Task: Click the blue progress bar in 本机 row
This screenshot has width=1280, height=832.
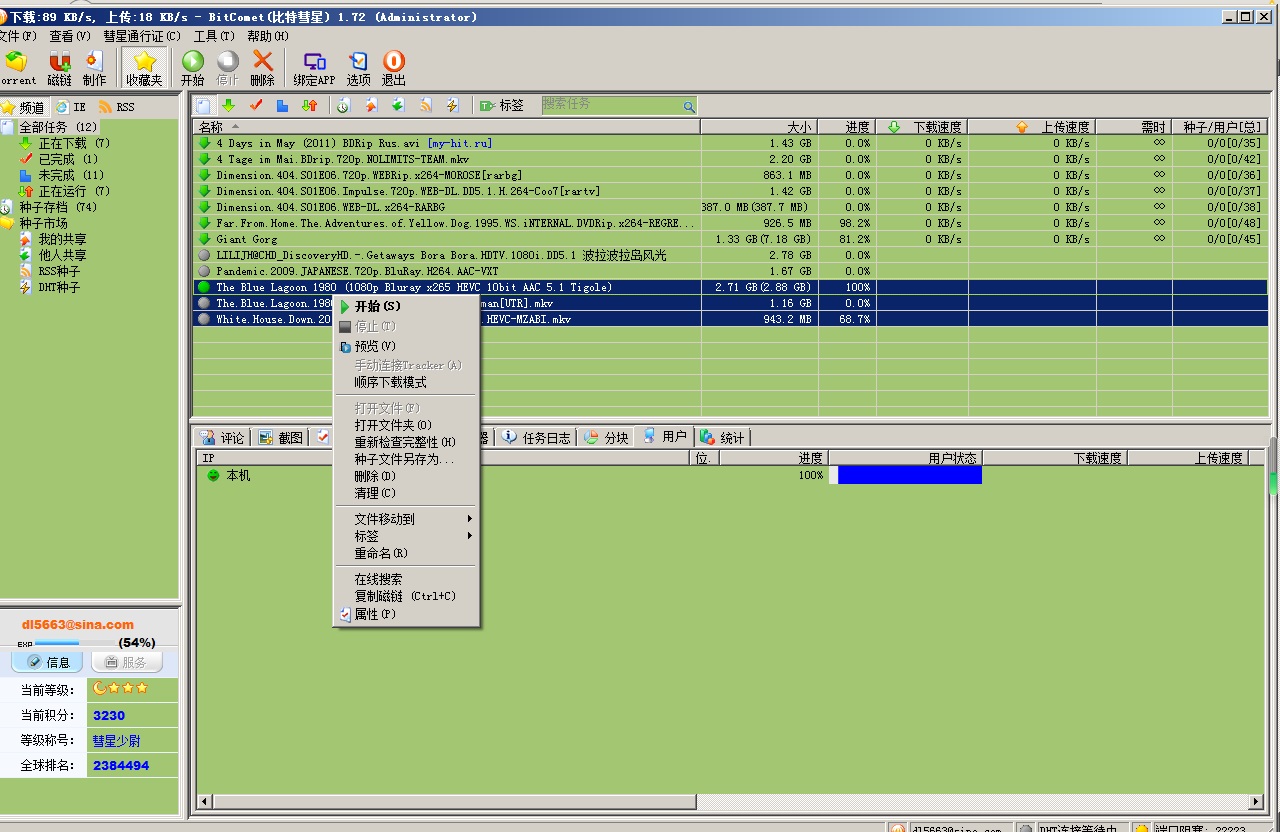Action: tap(910, 475)
